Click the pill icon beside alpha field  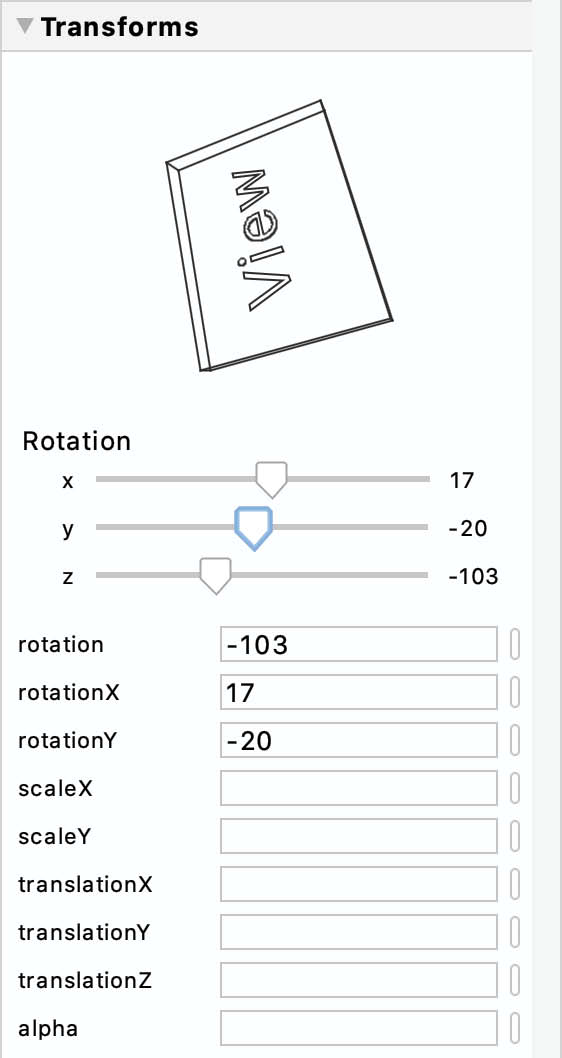pos(515,1028)
